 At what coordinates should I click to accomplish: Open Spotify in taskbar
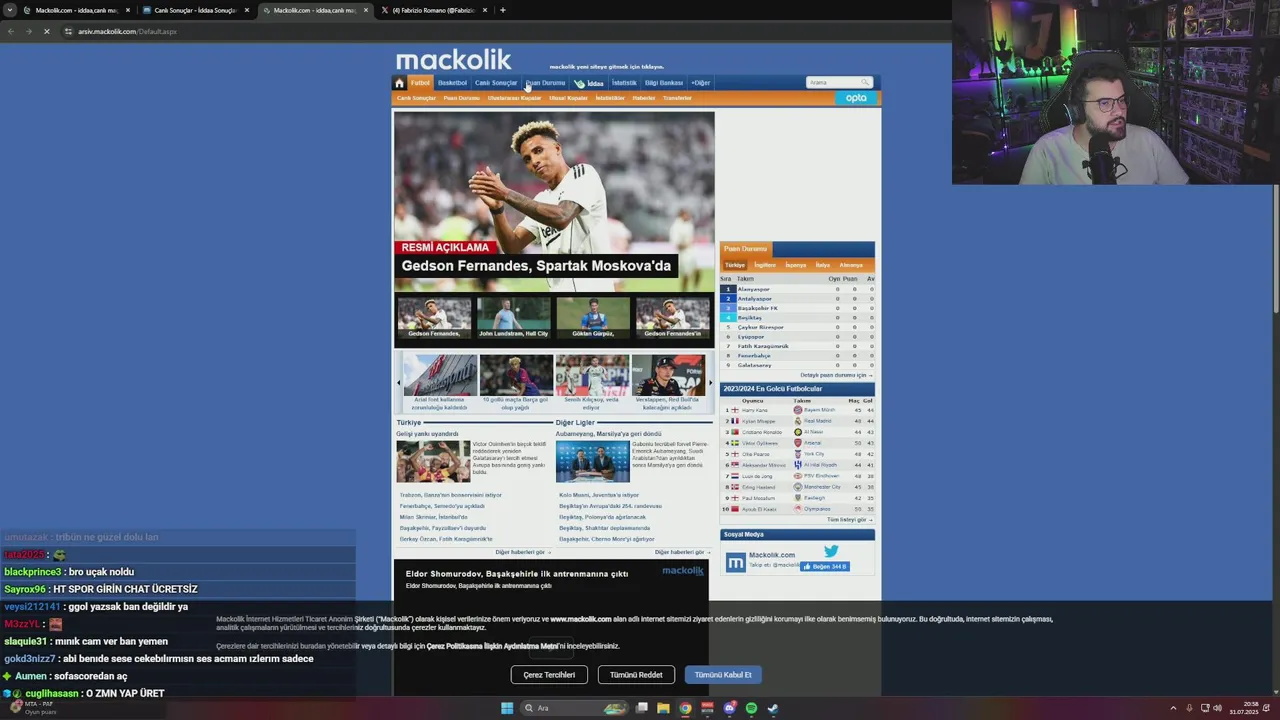(751, 708)
